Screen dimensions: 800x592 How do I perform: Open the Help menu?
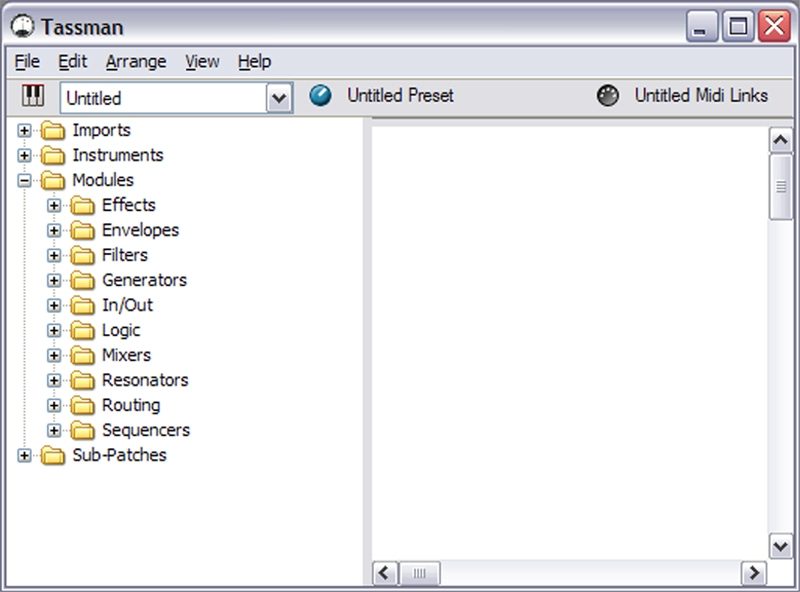(x=254, y=62)
